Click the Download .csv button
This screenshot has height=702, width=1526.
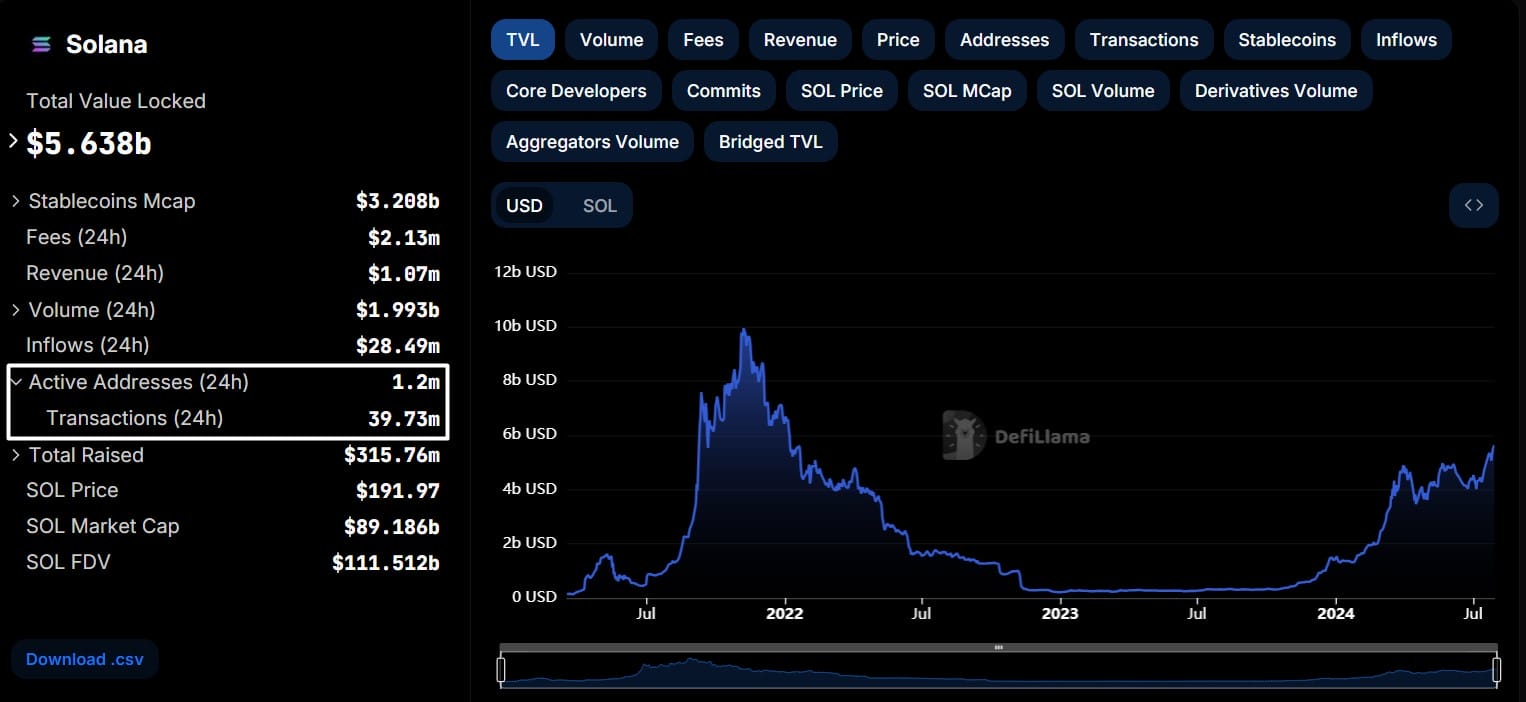85,659
